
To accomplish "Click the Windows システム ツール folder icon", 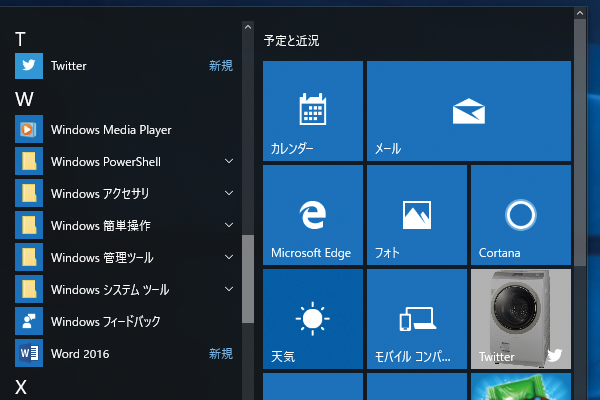I will 29,289.
